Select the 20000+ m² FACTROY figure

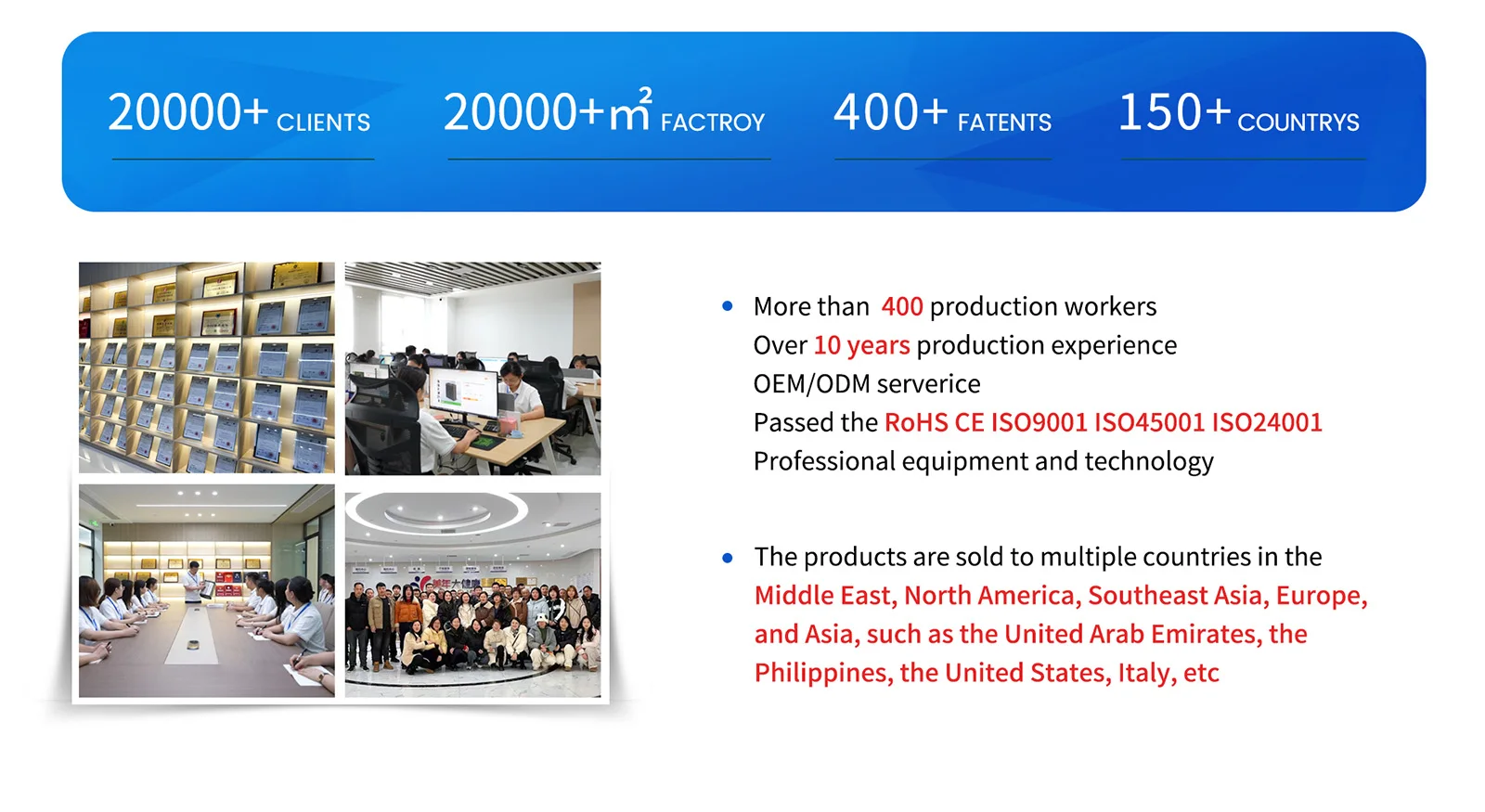click(603, 113)
